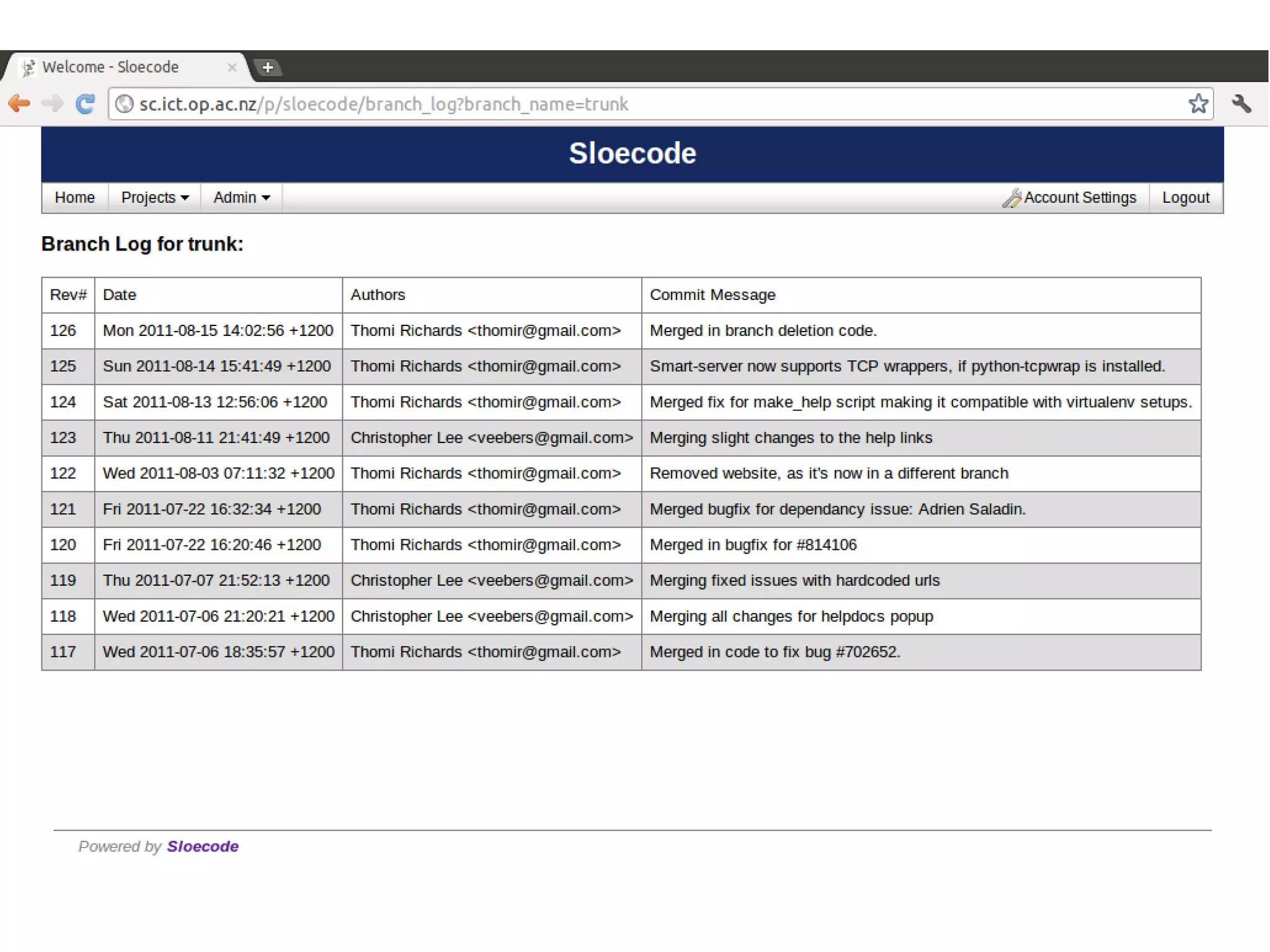Go to the Home menu item
The image size is (1270, 952).
(74, 198)
